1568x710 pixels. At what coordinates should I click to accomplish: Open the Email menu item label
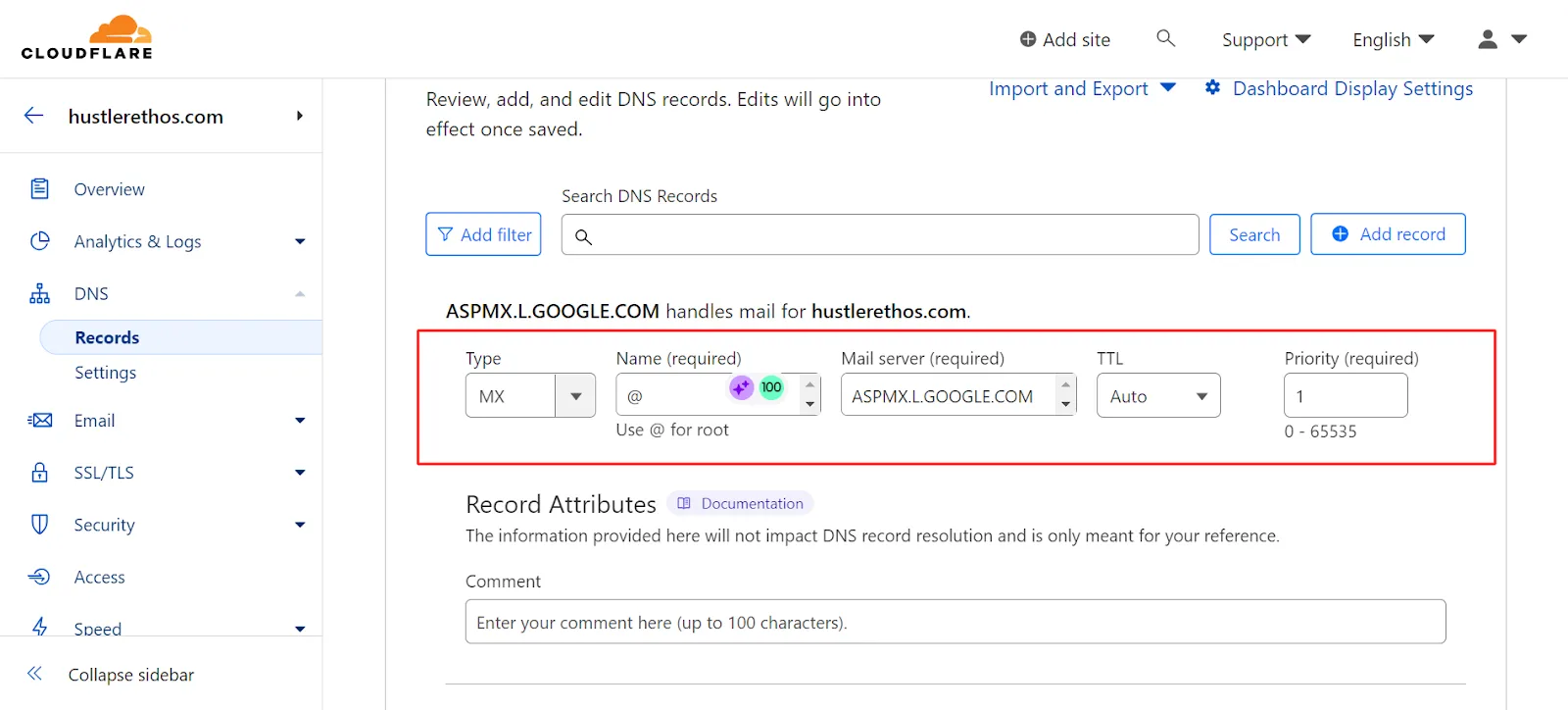click(94, 421)
